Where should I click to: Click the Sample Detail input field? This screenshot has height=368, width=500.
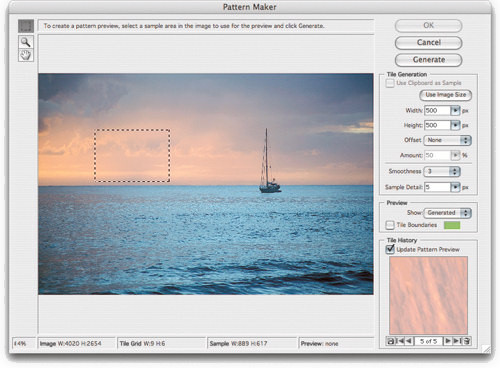pos(437,187)
